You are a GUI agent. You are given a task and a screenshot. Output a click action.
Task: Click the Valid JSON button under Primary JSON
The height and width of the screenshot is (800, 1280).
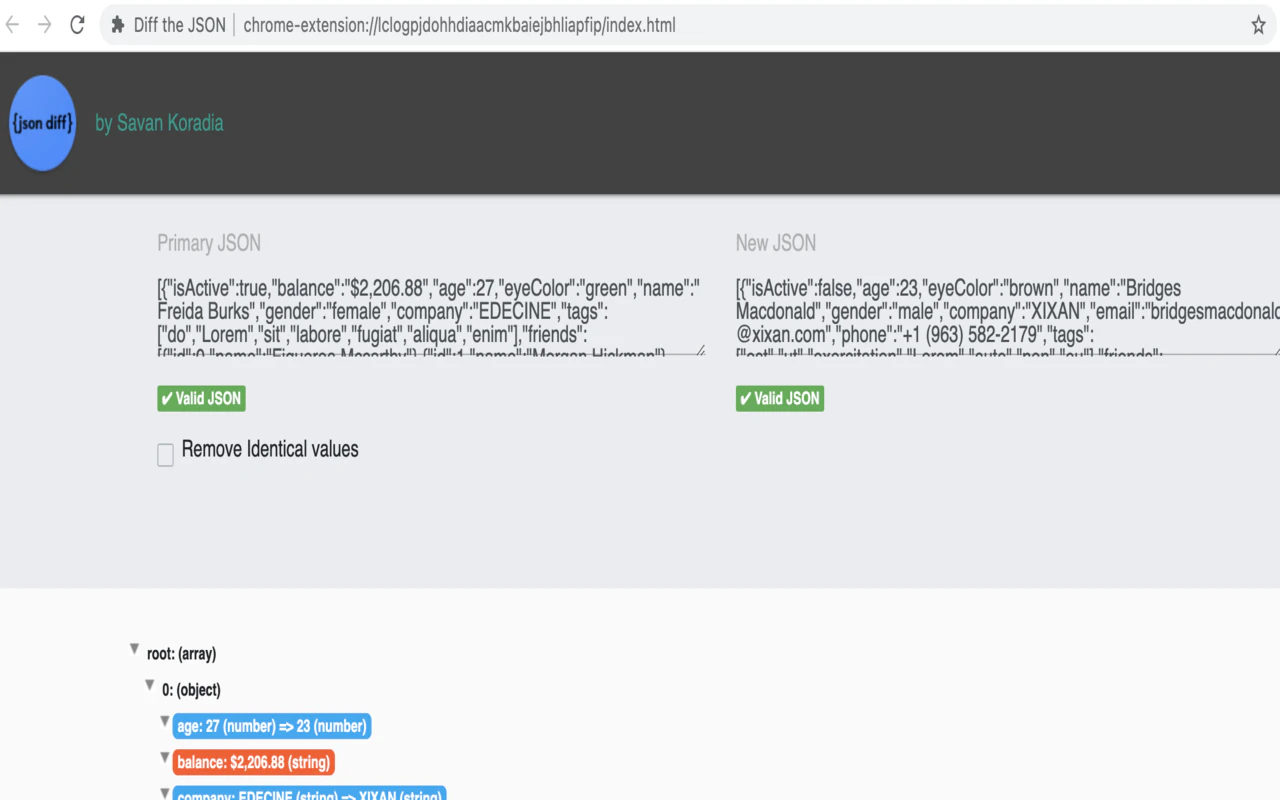tap(201, 398)
